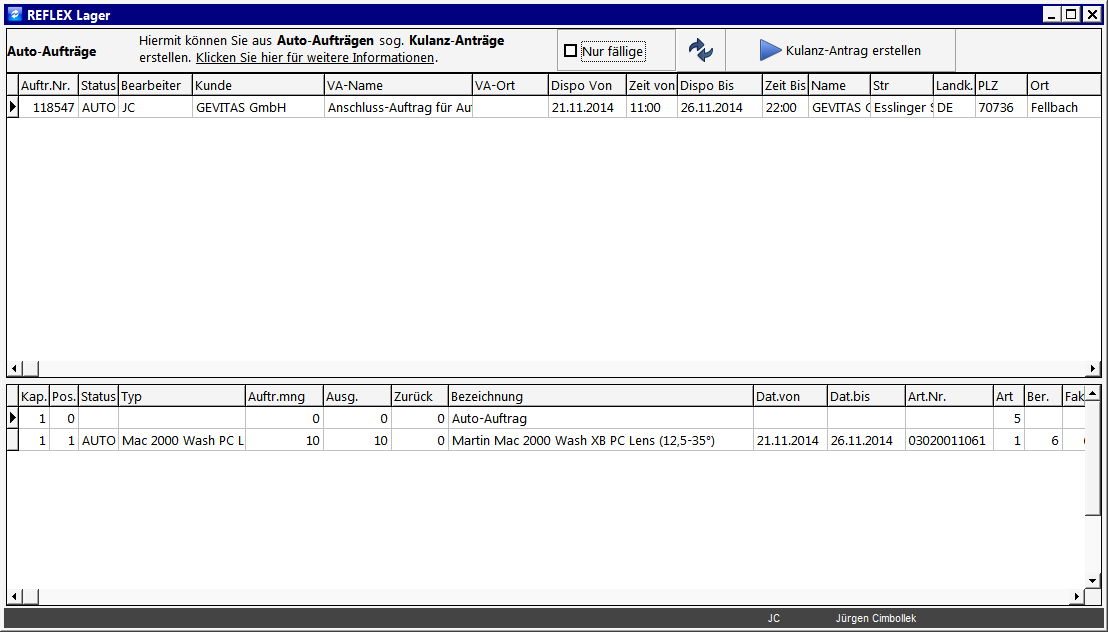Click the REFLEX Lager title bar icon
This screenshot has height=632, width=1108.
14,14
